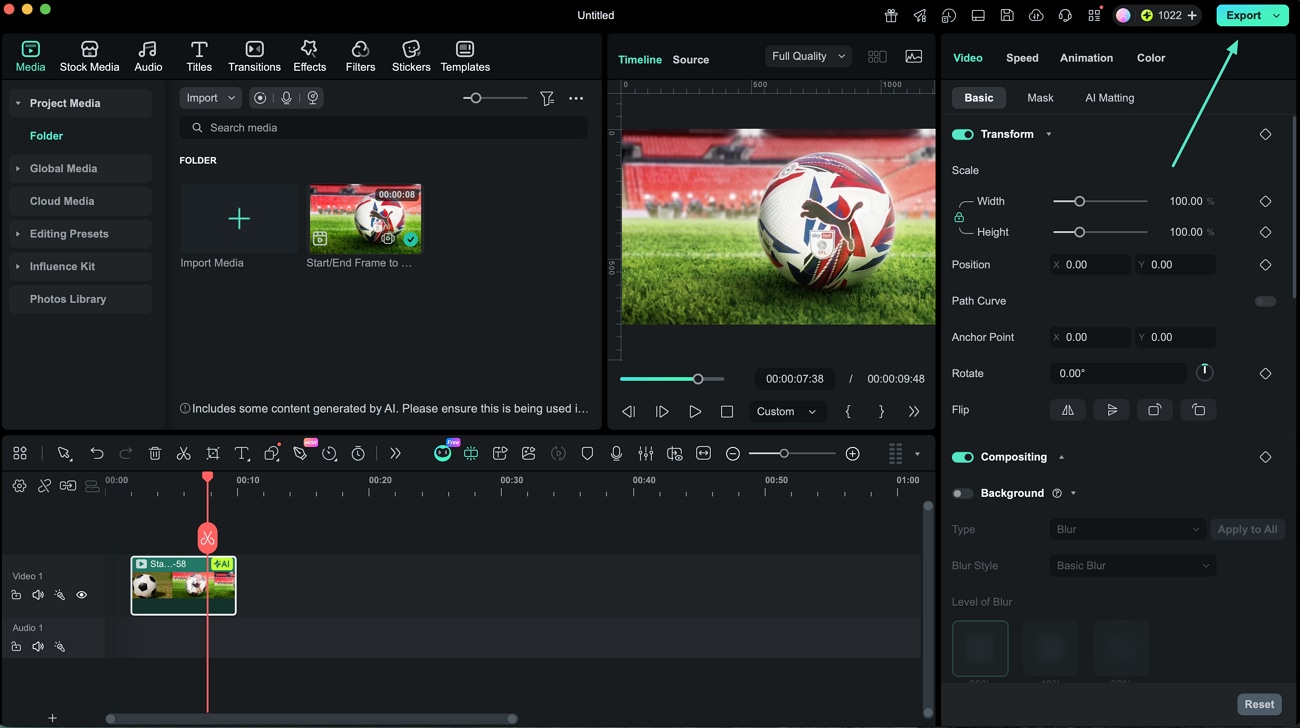Click the Export button

tap(1243, 15)
